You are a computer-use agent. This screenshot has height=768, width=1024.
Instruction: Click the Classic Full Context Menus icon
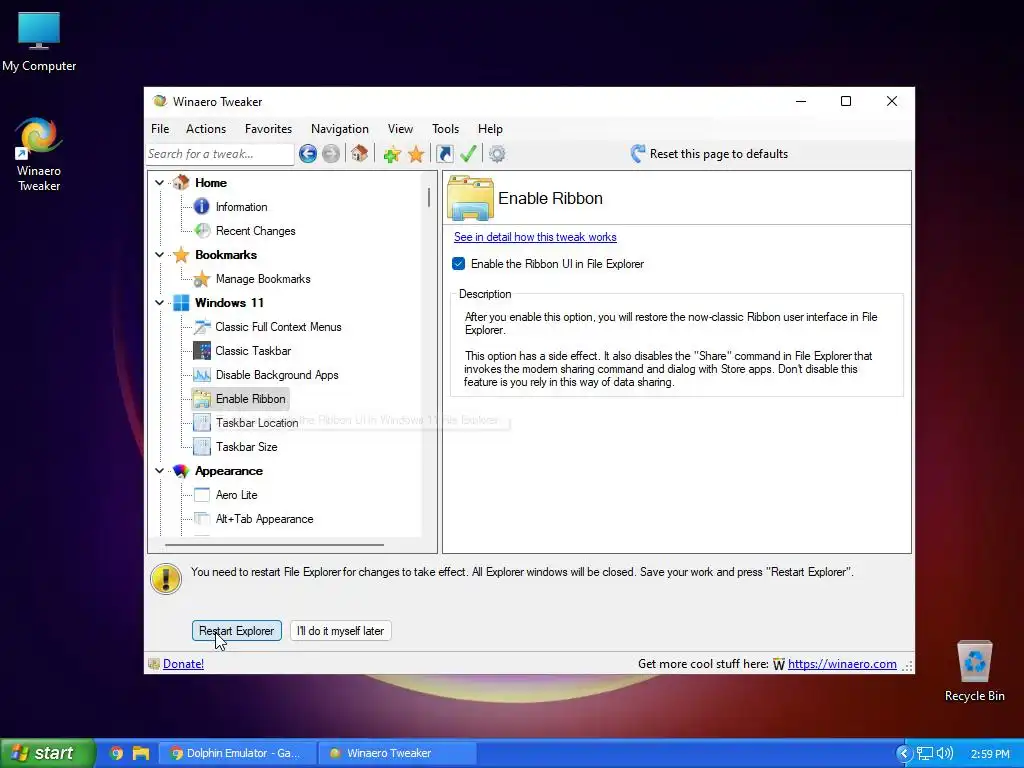pos(202,327)
